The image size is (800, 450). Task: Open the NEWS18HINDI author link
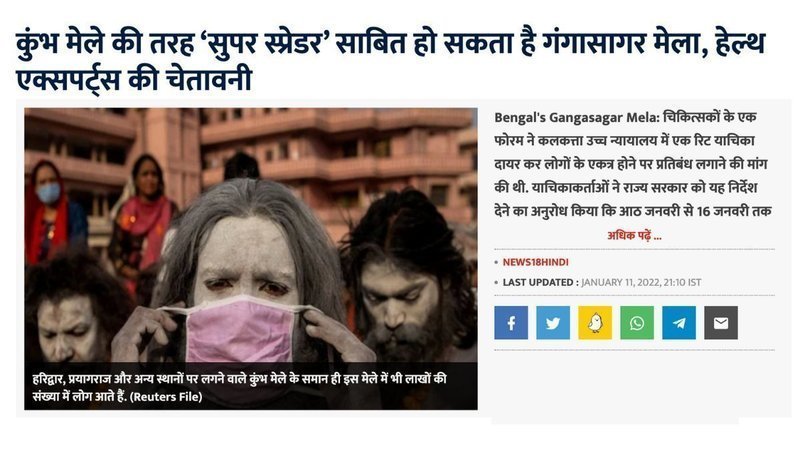pyautogui.click(x=535, y=262)
